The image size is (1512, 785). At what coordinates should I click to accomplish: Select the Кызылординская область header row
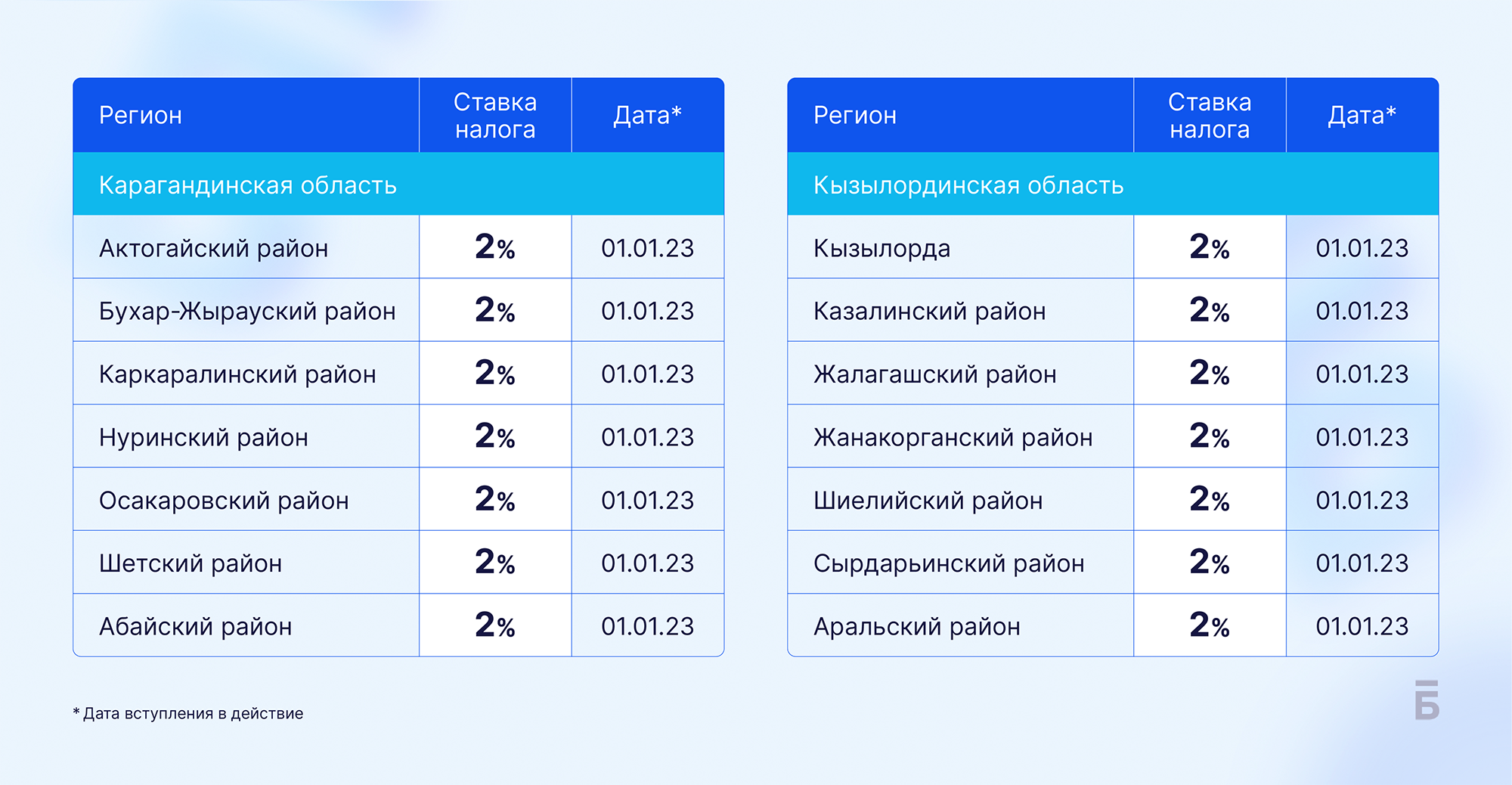(x=1113, y=184)
